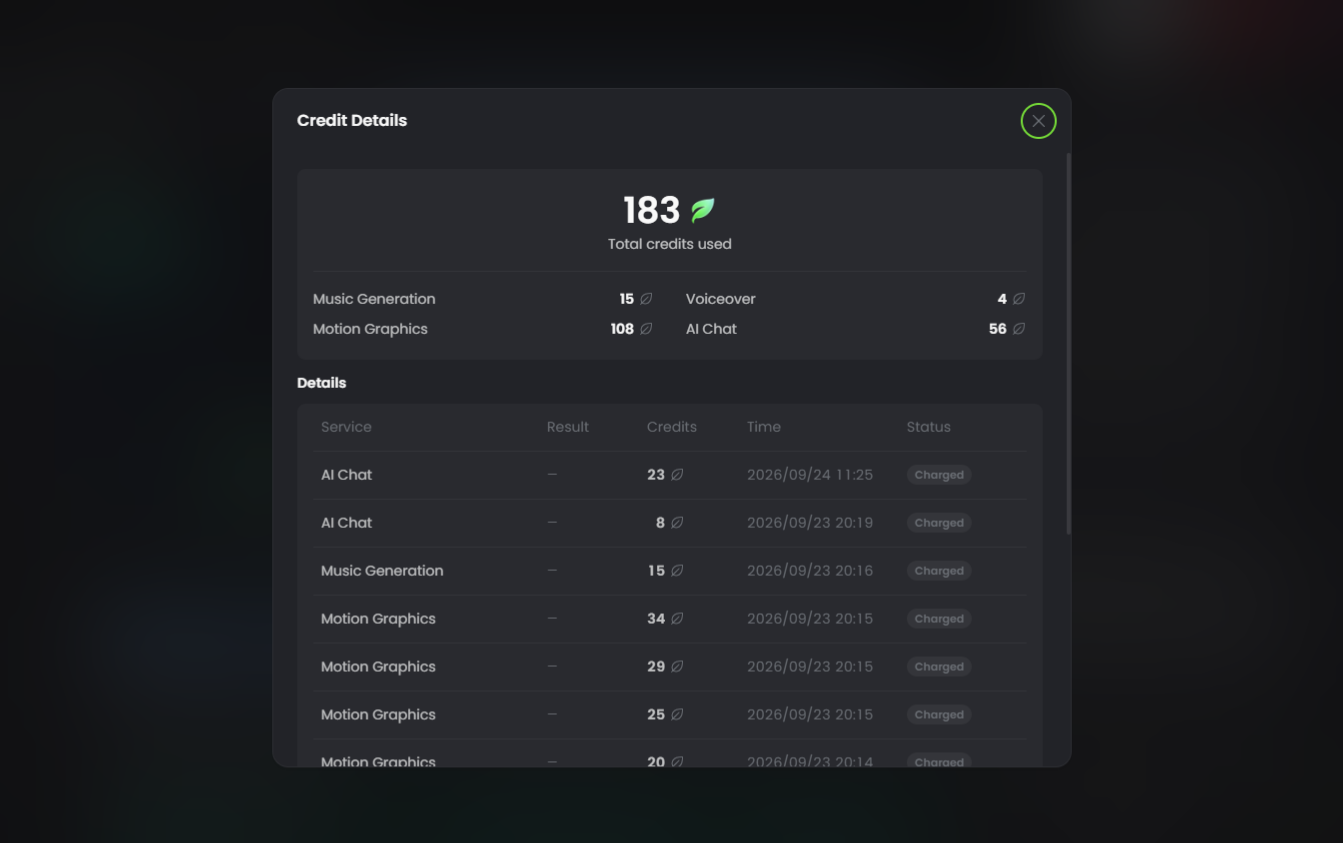Screen dimensions: 1343x844
Task: Click the Details section heading
Action: (322, 383)
